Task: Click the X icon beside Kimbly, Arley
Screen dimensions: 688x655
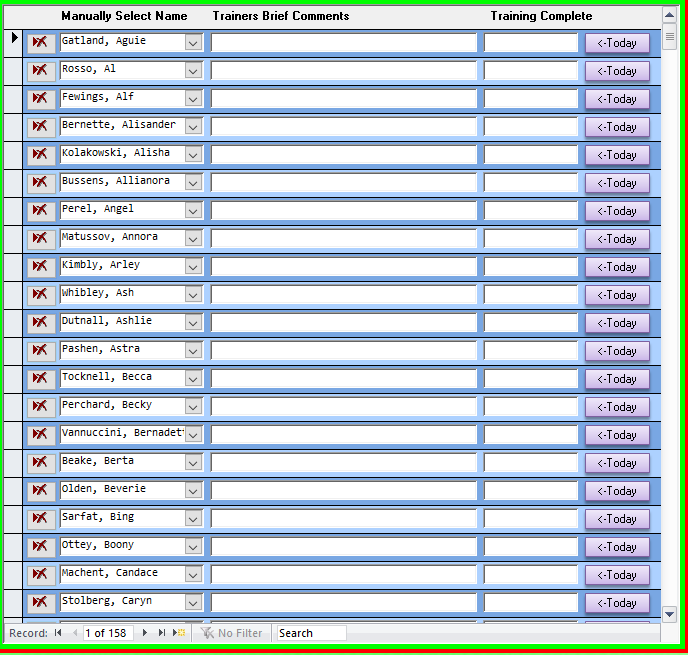Action: [41, 267]
